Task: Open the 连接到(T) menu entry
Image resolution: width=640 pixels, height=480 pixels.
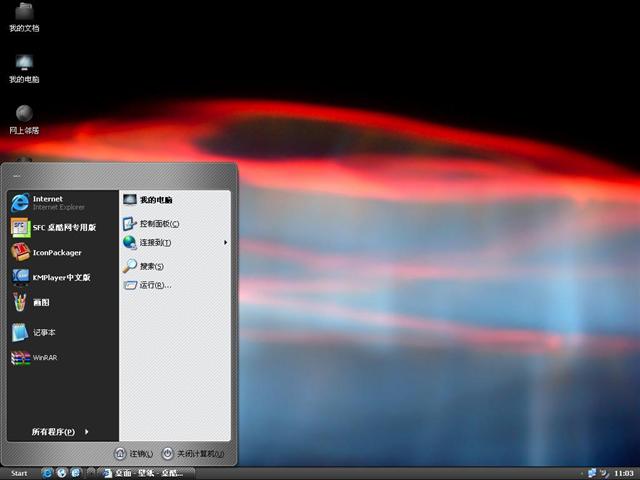Action: (175, 242)
